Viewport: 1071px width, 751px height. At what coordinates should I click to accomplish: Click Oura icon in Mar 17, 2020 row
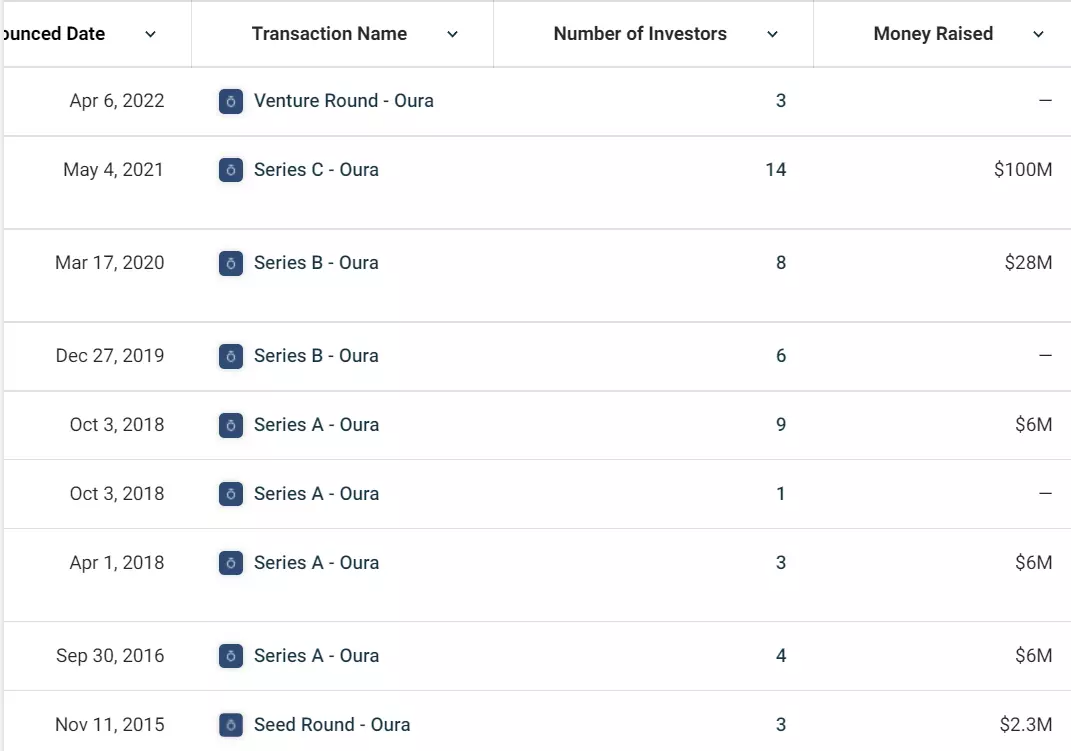tap(231, 263)
